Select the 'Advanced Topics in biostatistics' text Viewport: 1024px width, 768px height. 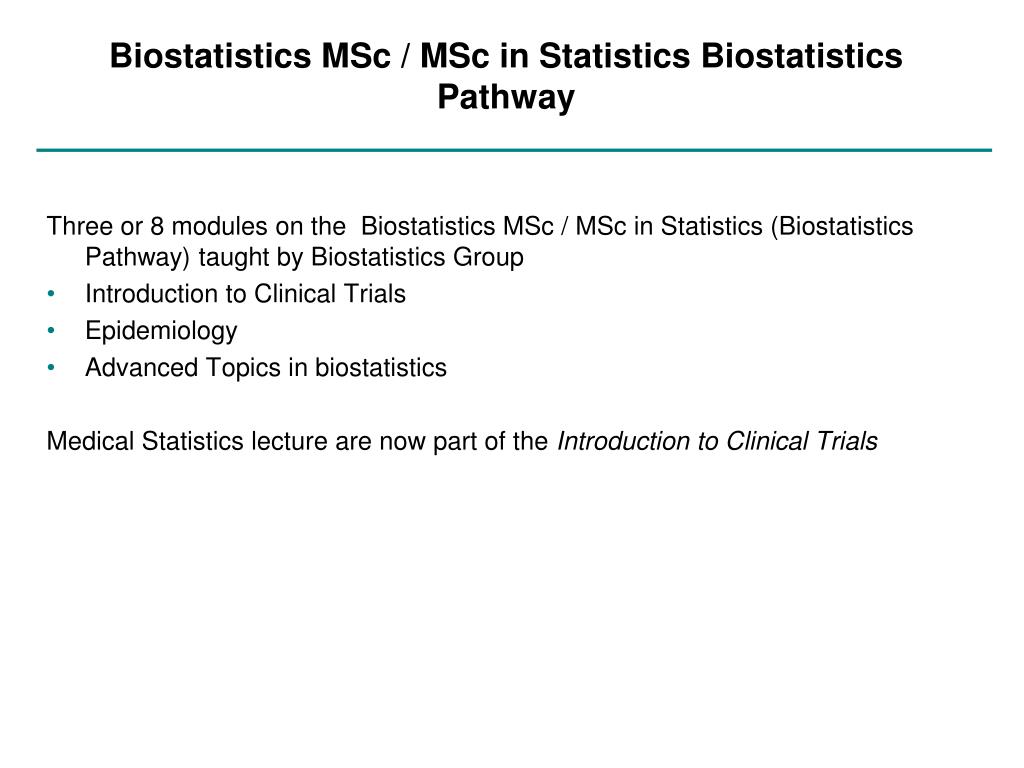click(266, 368)
